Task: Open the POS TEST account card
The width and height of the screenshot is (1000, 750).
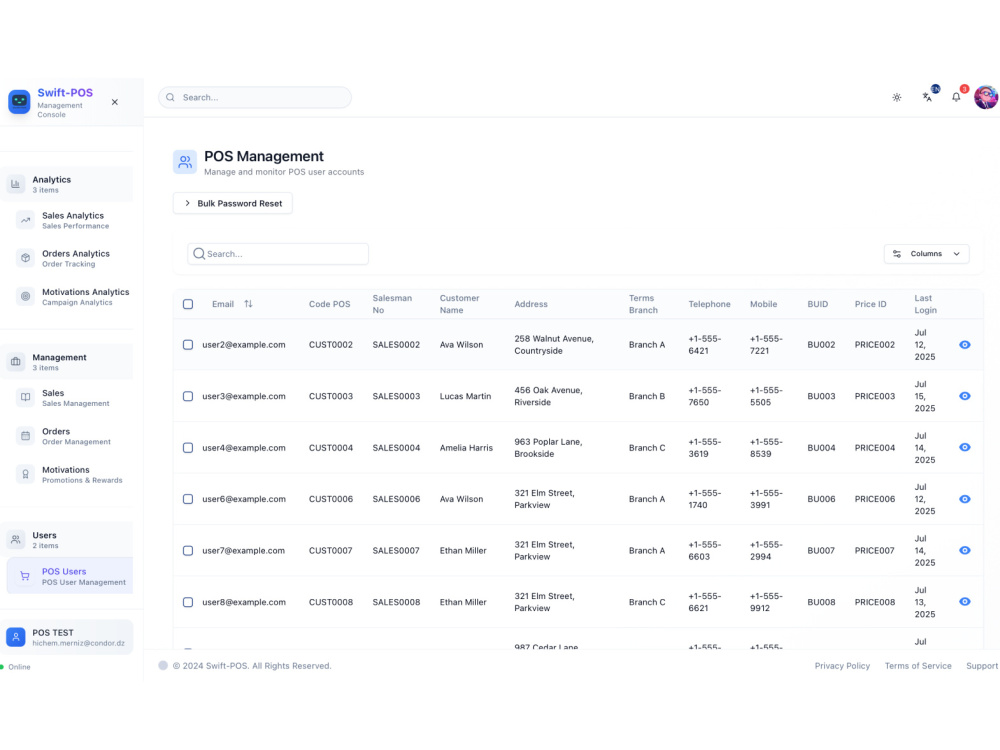Action: [67, 637]
